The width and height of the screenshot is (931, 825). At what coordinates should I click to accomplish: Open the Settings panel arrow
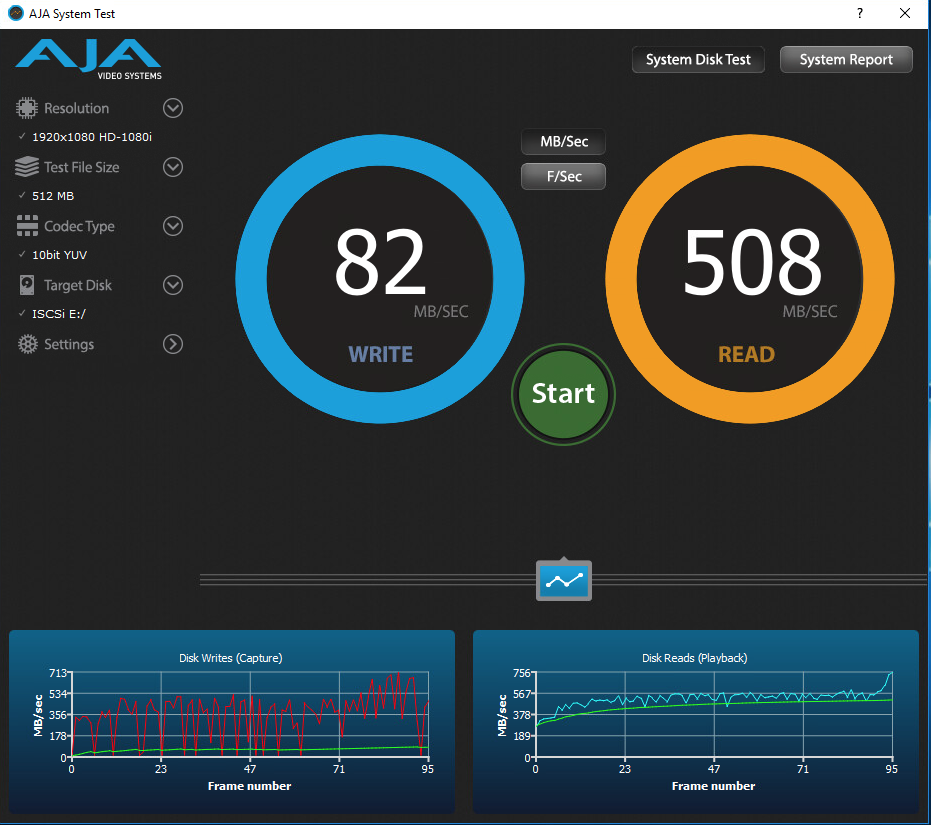tap(173, 344)
